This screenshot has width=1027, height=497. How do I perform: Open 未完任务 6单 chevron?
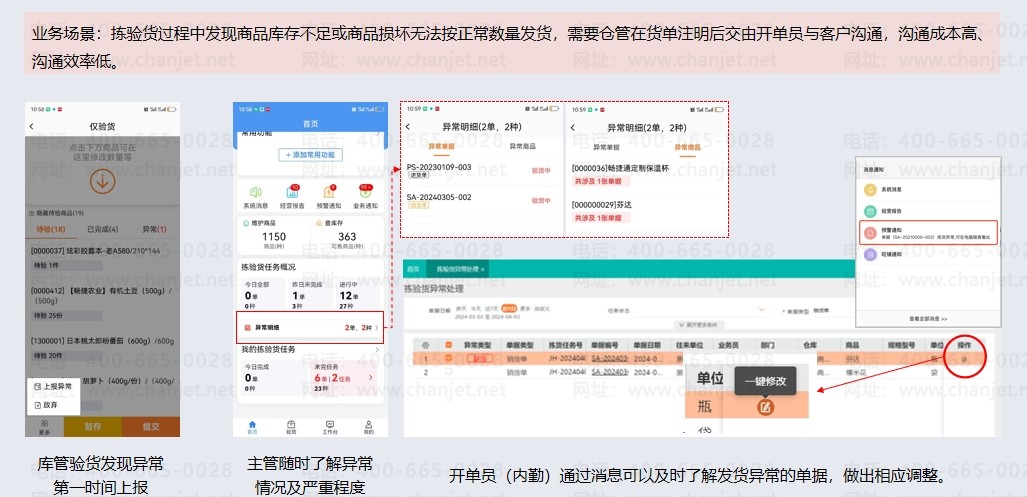click(x=371, y=378)
